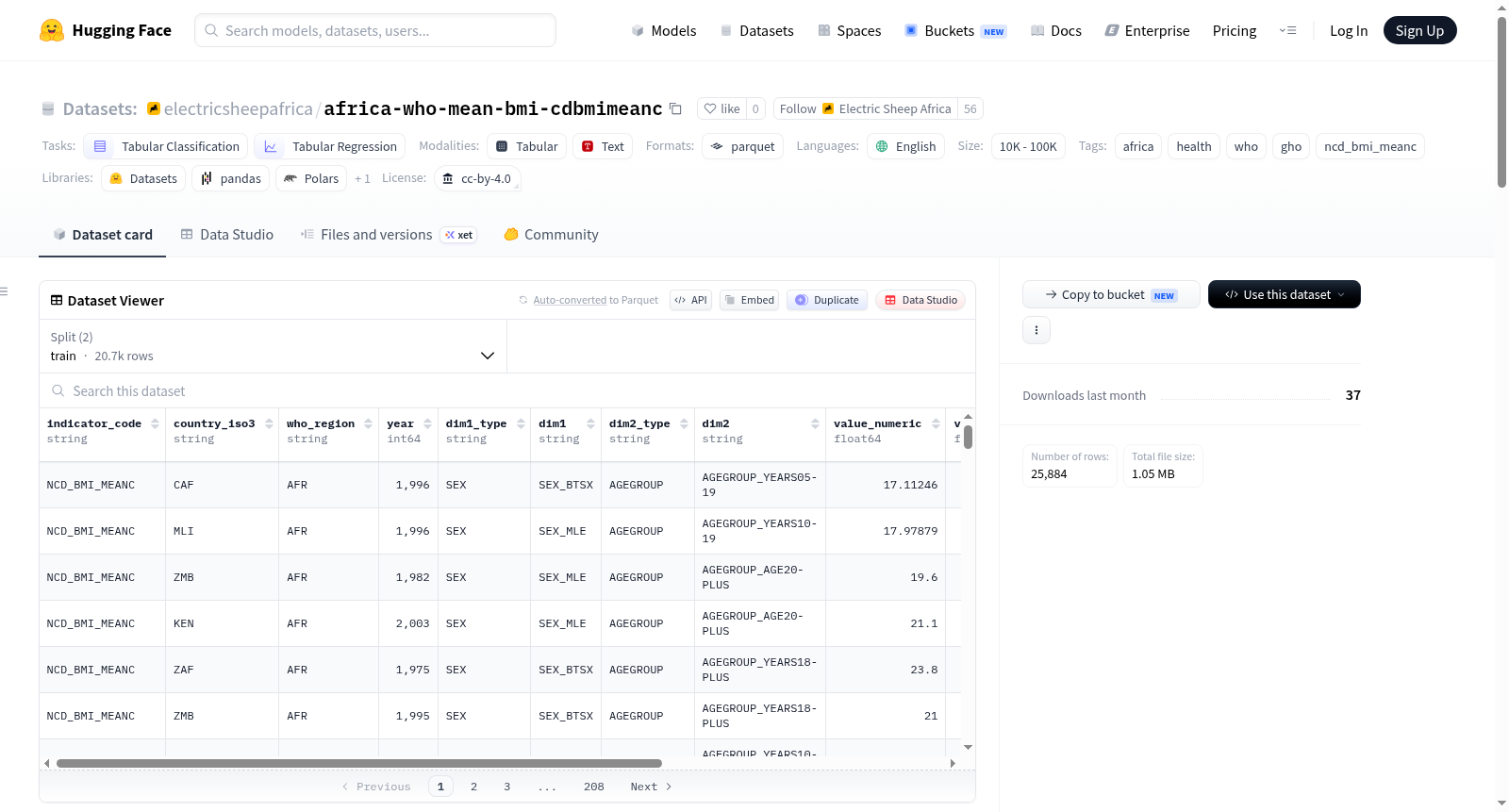Click the +1 more libraries indicator

pyautogui.click(x=362, y=178)
